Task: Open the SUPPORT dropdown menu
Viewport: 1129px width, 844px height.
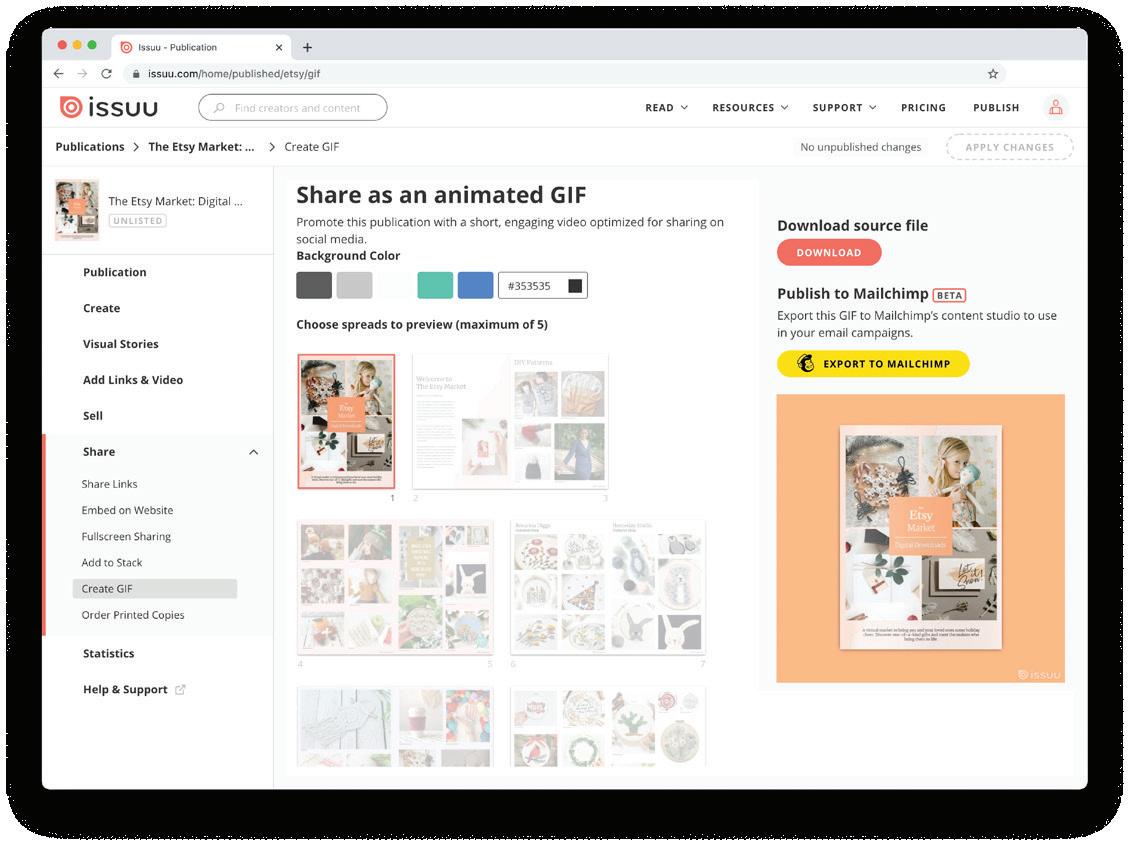Action: [845, 107]
